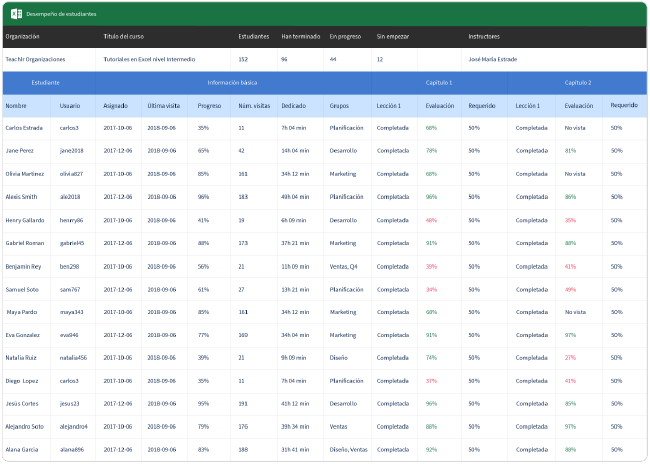Viewport: 650px width, 464px height.
Task: Click the username 'jane2018'
Action: 71,151
